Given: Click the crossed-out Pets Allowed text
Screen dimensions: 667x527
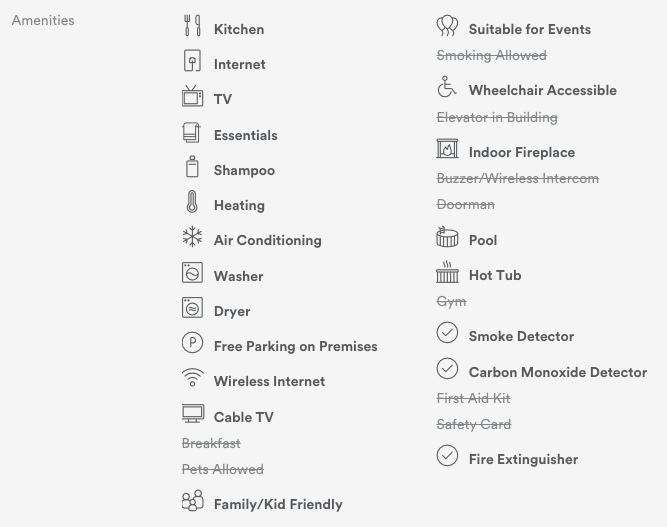Looking at the screenshot, I should tap(223, 469).
